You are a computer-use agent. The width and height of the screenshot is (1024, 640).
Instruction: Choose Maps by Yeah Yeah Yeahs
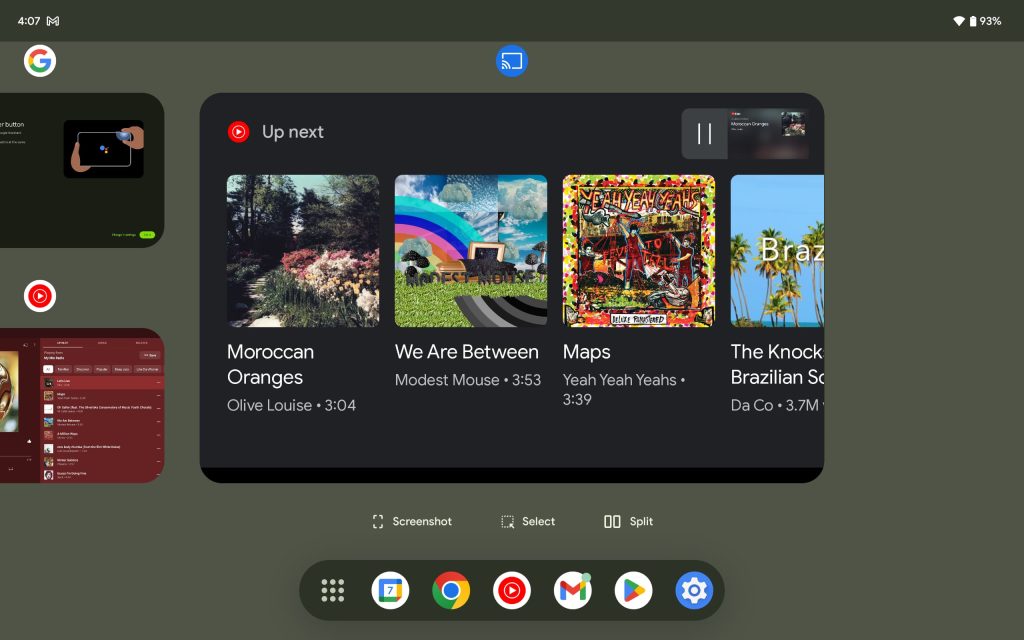tap(638, 251)
